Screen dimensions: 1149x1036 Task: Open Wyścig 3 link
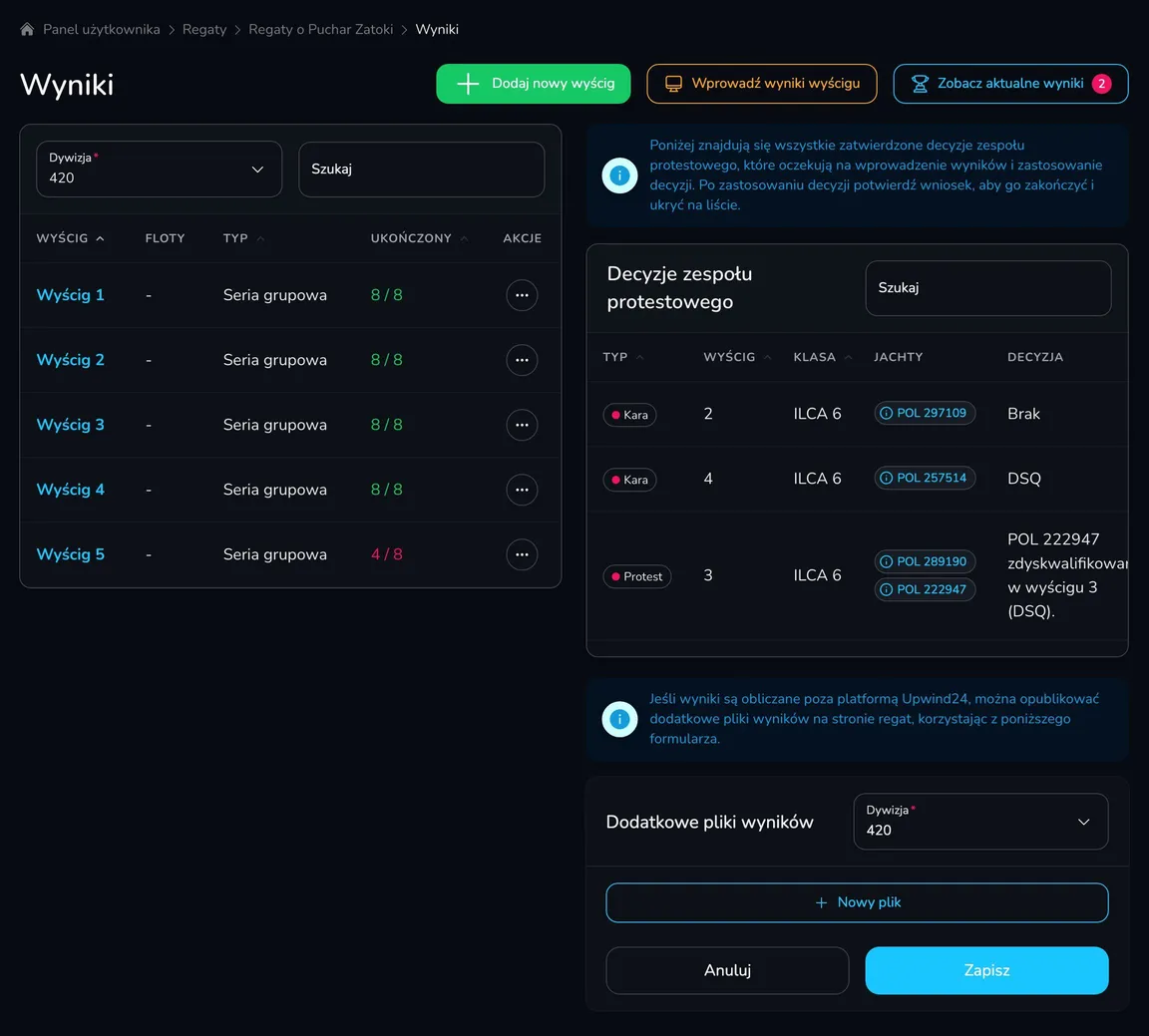pos(71,425)
